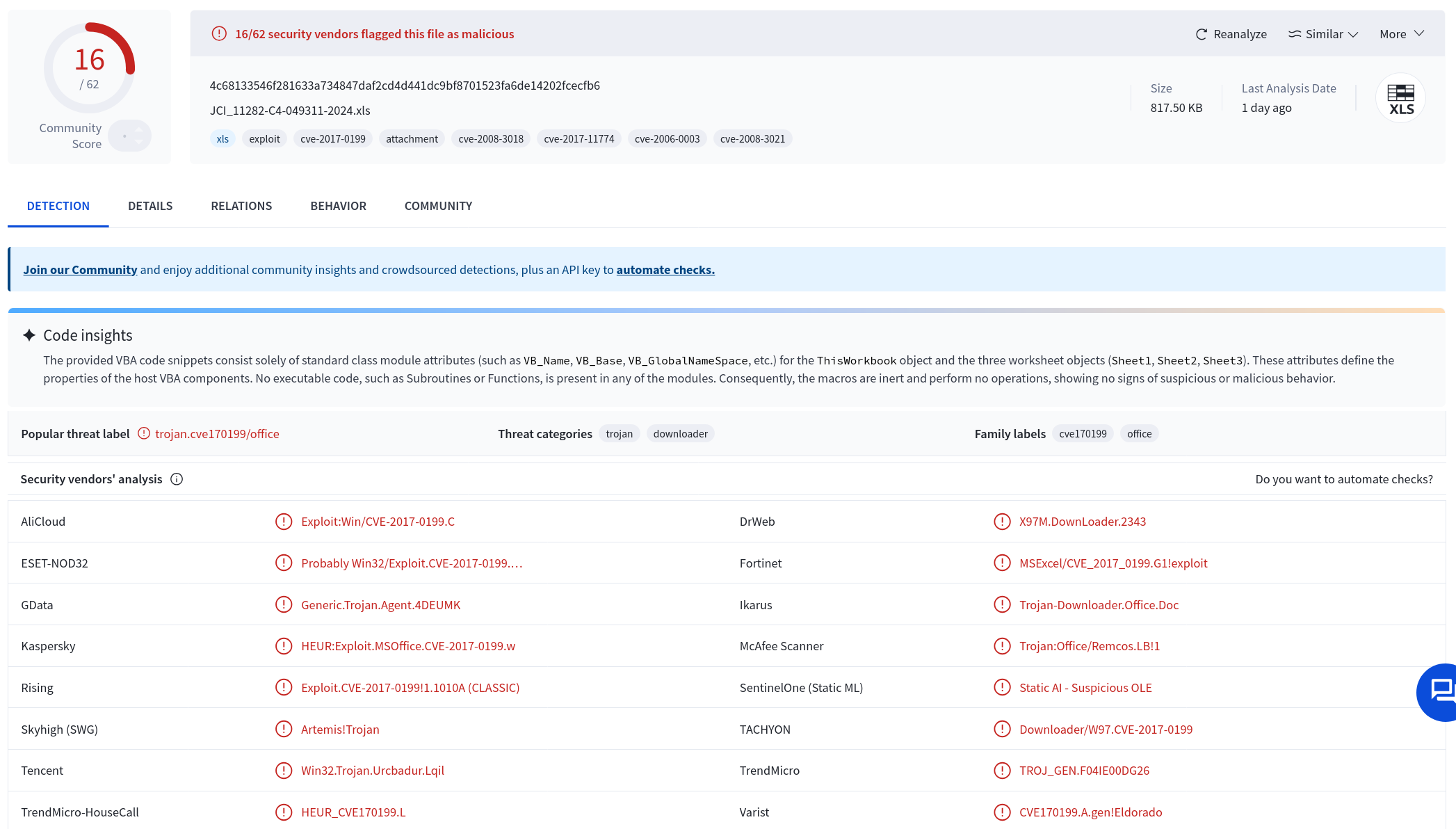This screenshot has height=829, width=1456.
Task: Click the alert icon in the malicious banner
Action: click(219, 33)
